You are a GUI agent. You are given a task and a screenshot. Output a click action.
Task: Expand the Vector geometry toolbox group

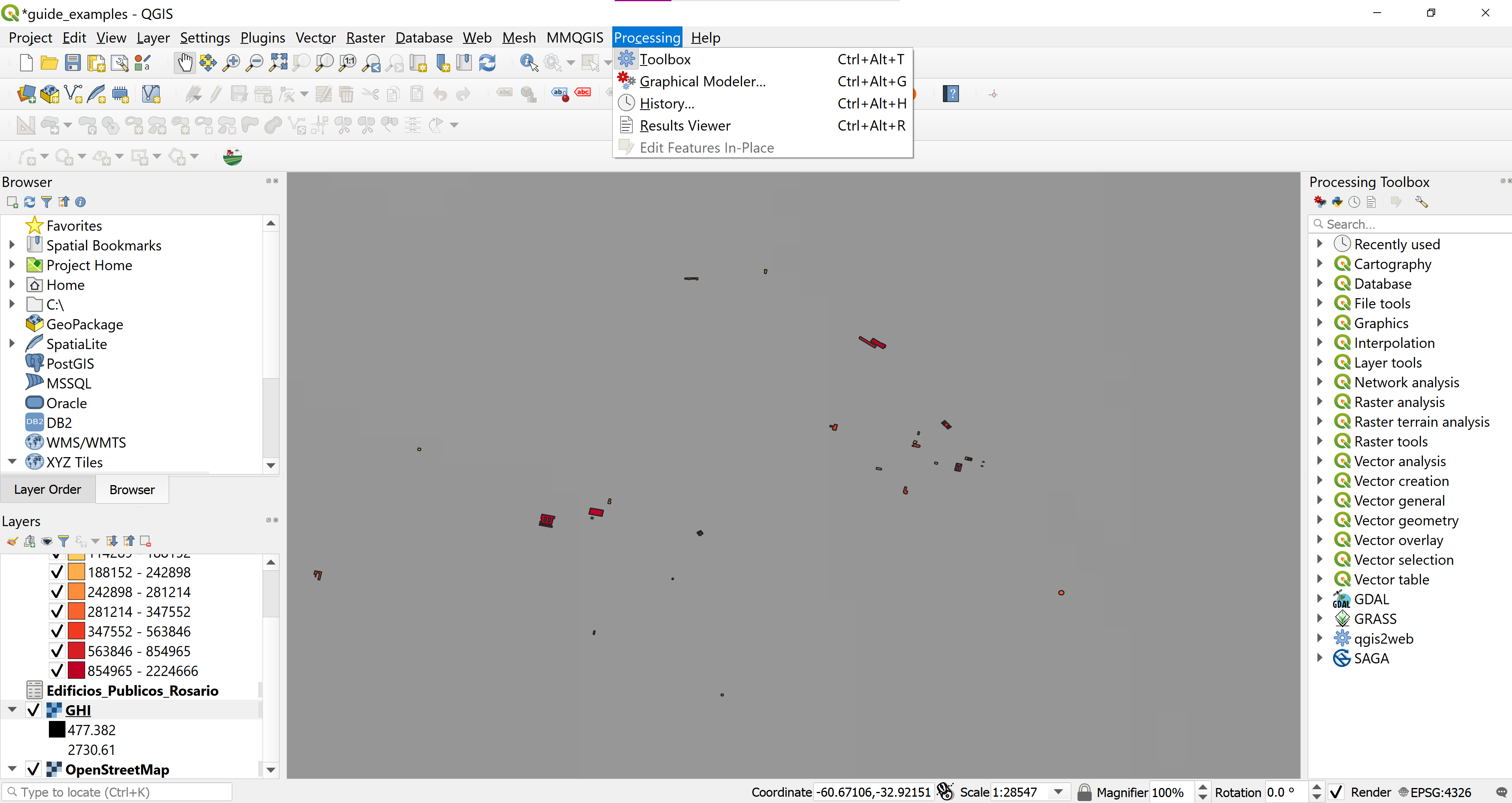pyautogui.click(x=1320, y=520)
